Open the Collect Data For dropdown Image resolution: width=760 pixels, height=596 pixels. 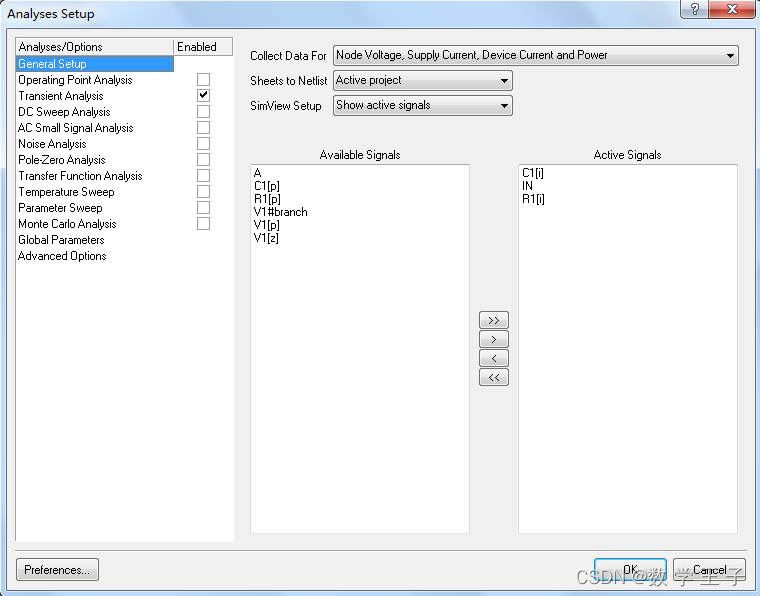[x=535, y=55]
